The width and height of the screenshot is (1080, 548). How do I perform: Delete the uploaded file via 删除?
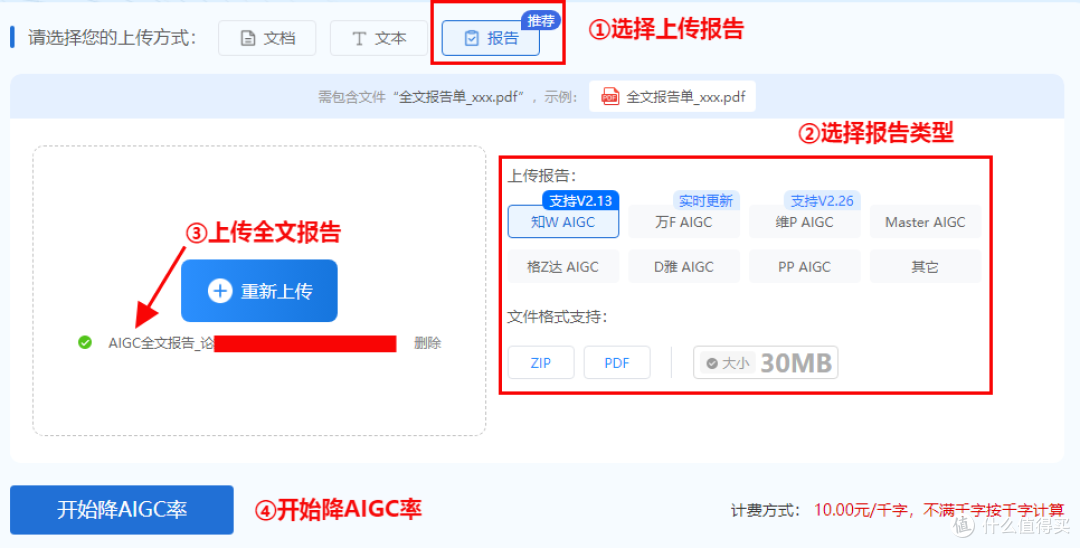(427, 343)
